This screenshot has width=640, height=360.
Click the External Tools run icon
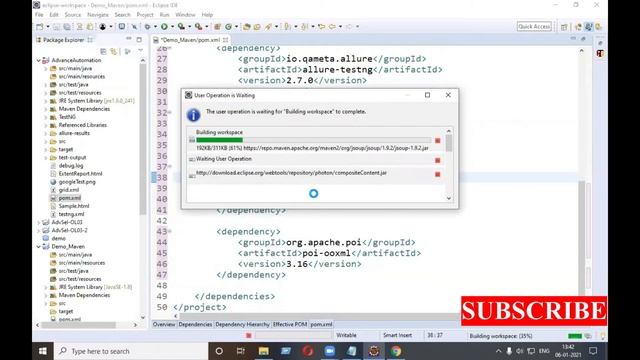click(198, 27)
